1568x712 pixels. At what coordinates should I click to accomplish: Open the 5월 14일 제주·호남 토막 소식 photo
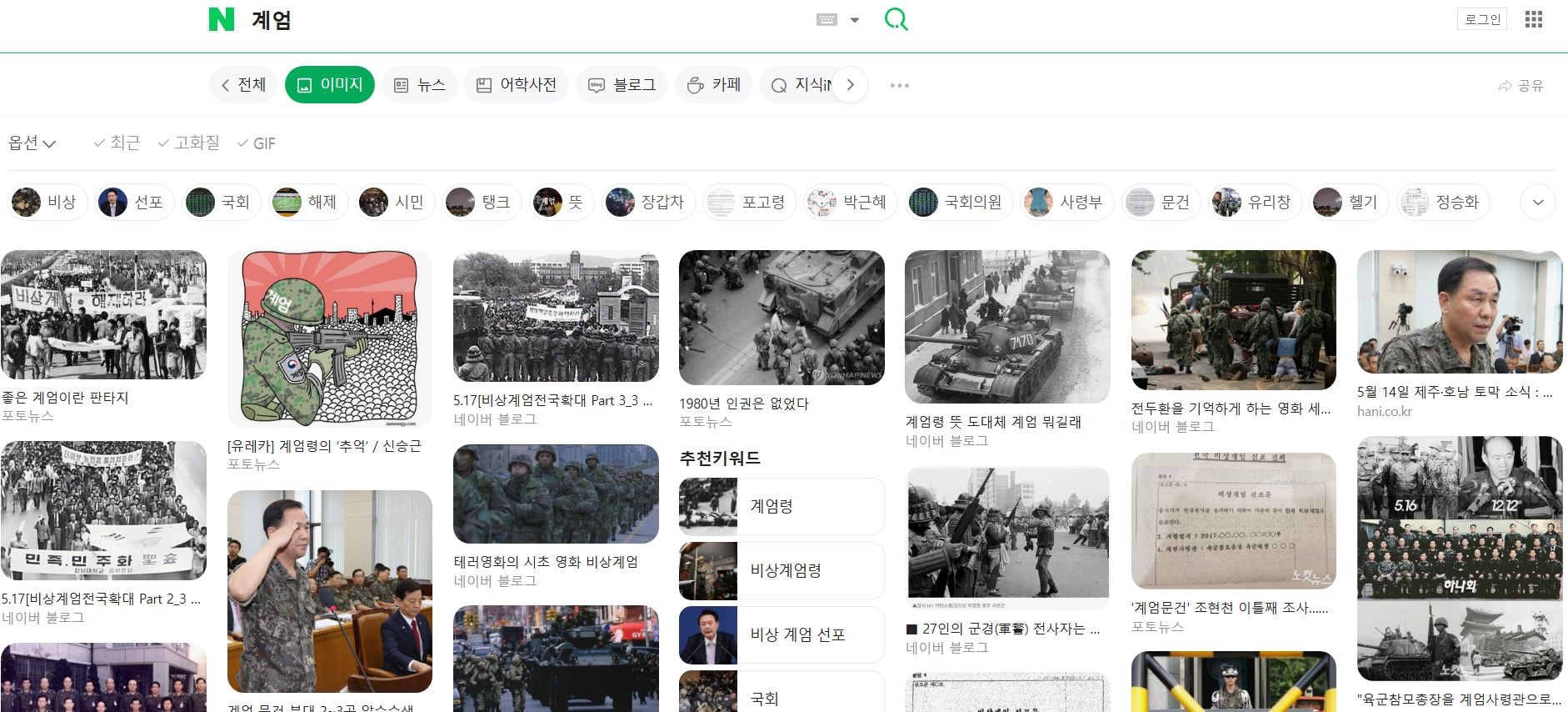1460,312
